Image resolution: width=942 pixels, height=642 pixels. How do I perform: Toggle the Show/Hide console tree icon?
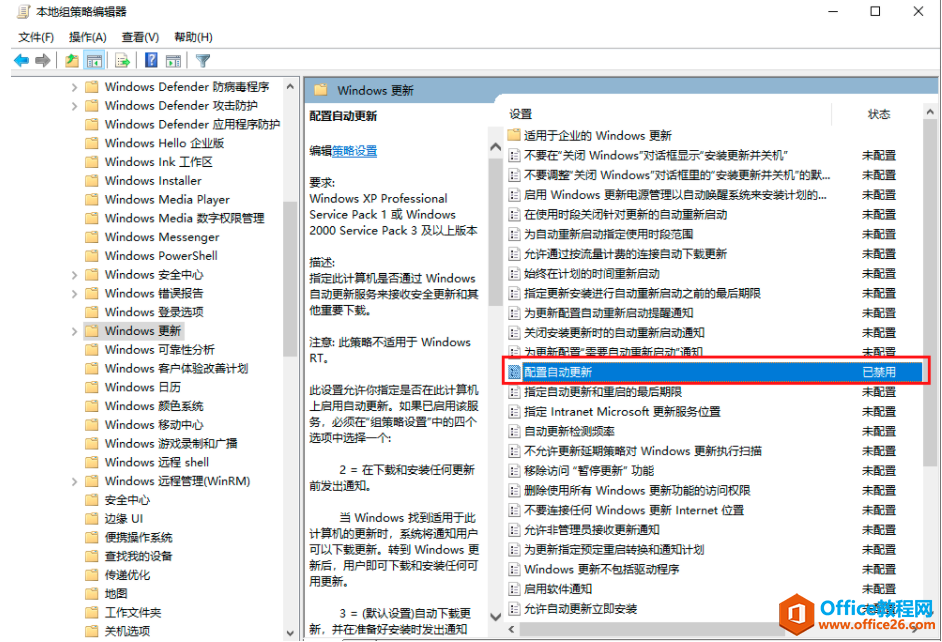coord(94,61)
